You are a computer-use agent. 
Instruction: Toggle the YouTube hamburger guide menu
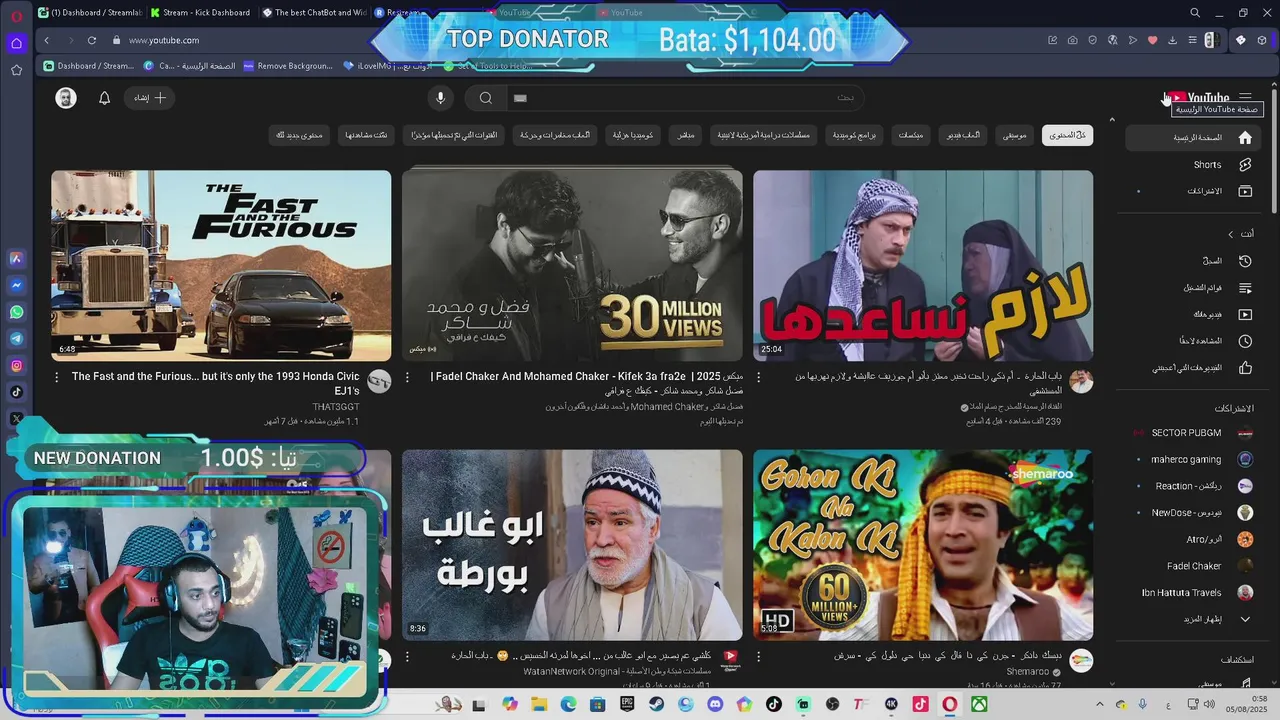1246,98
